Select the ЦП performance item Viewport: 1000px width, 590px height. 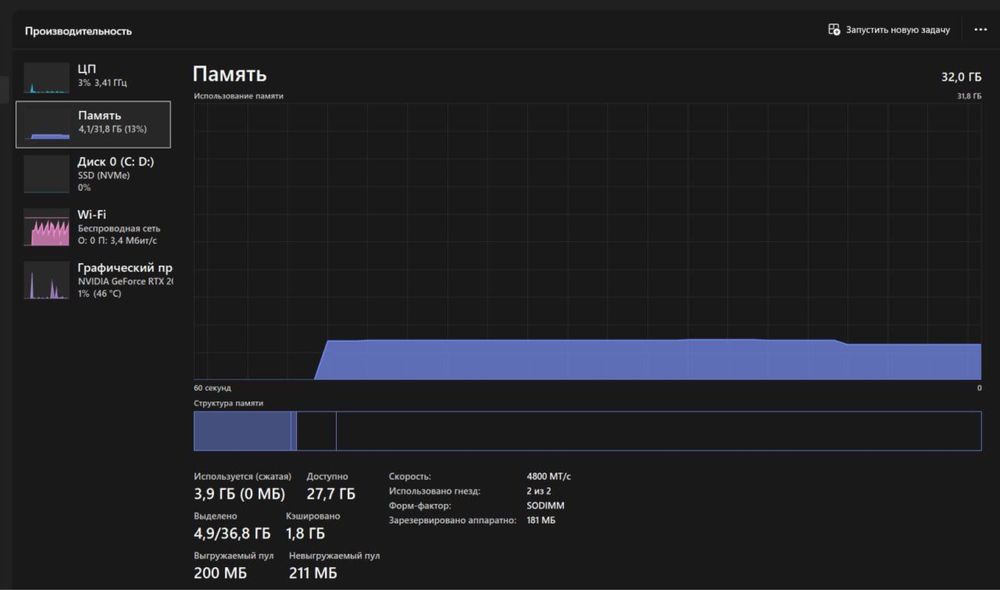(93, 77)
